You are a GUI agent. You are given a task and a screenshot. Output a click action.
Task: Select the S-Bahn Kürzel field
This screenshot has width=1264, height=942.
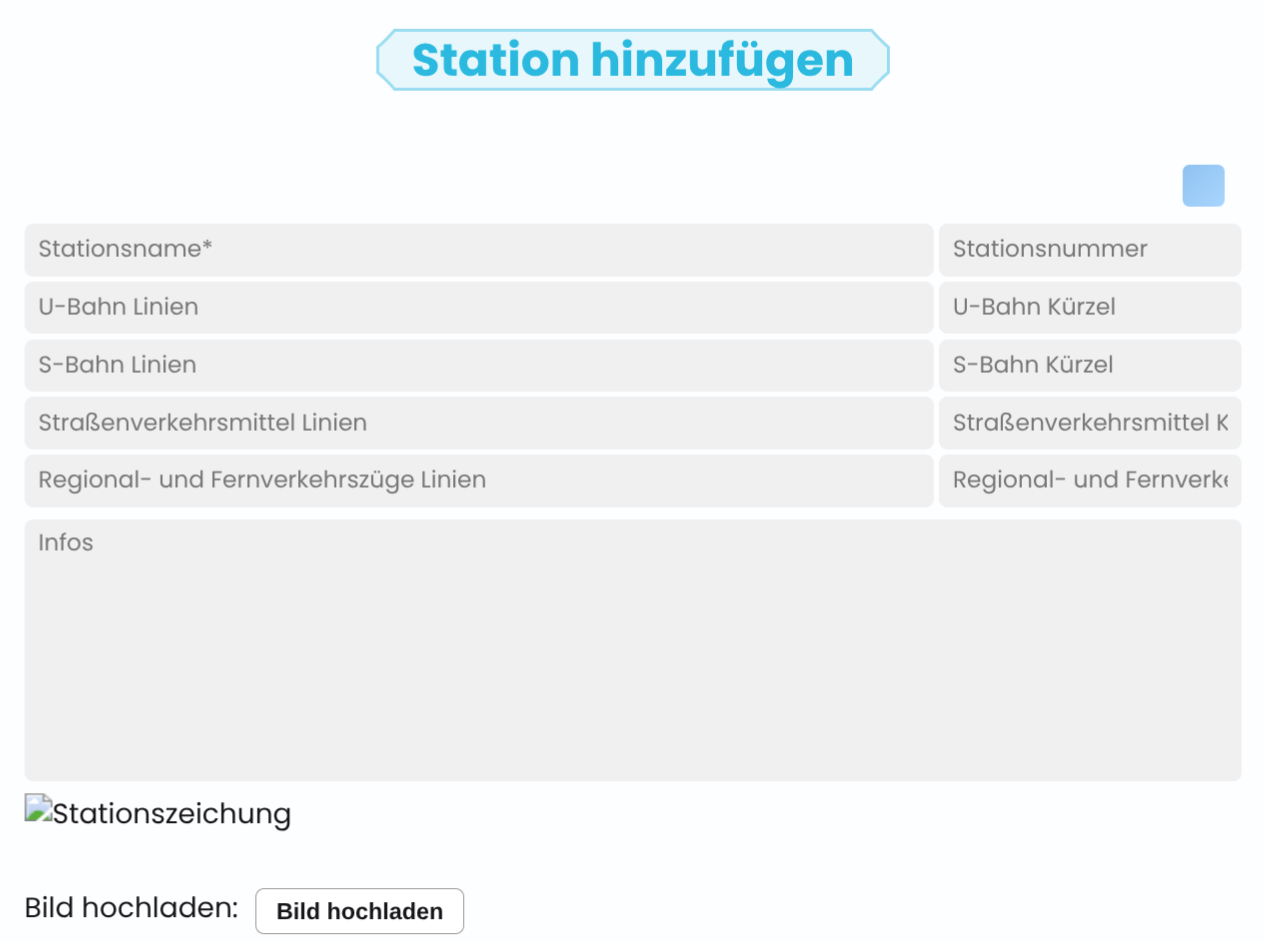[x=1089, y=365]
